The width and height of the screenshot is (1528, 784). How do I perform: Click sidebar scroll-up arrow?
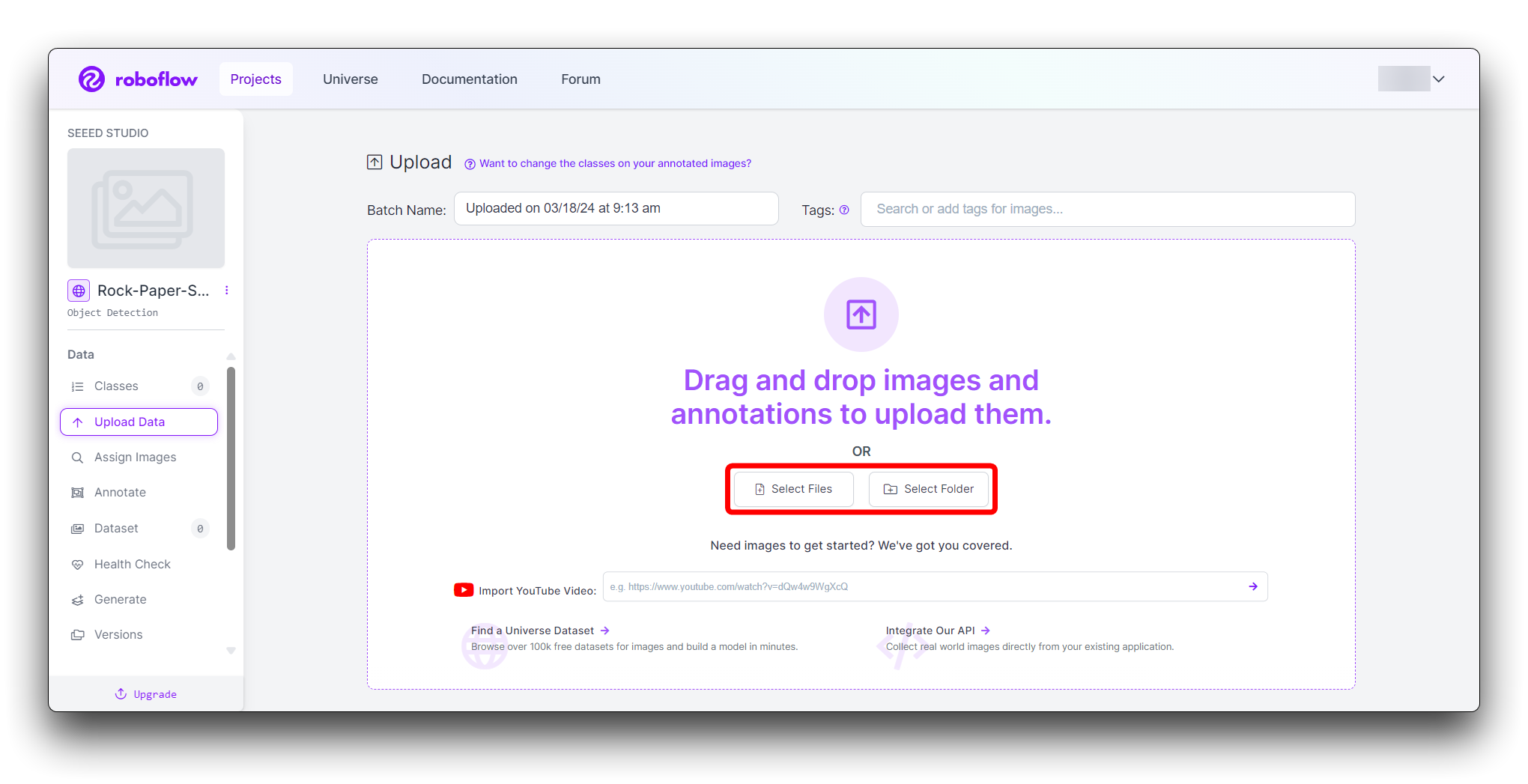231,356
